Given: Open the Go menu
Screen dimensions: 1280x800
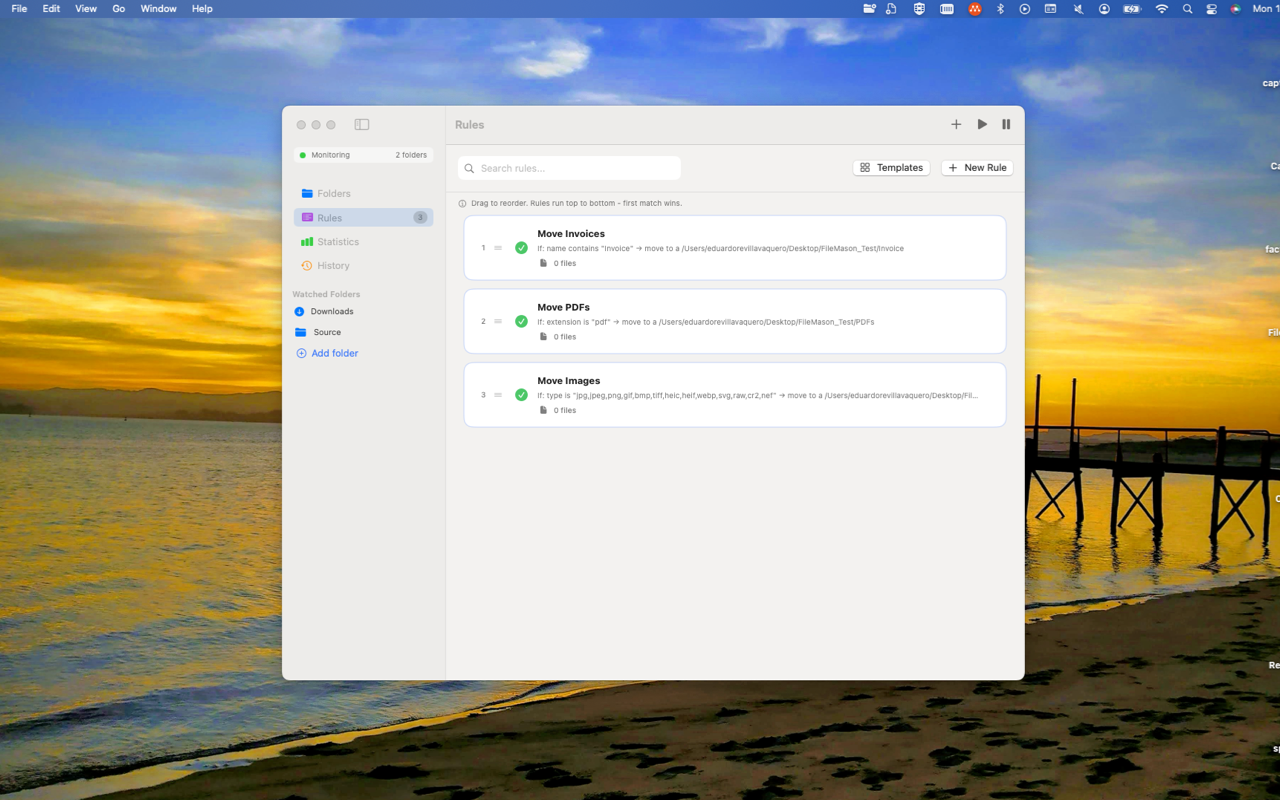Looking at the screenshot, I should coord(118,8).
